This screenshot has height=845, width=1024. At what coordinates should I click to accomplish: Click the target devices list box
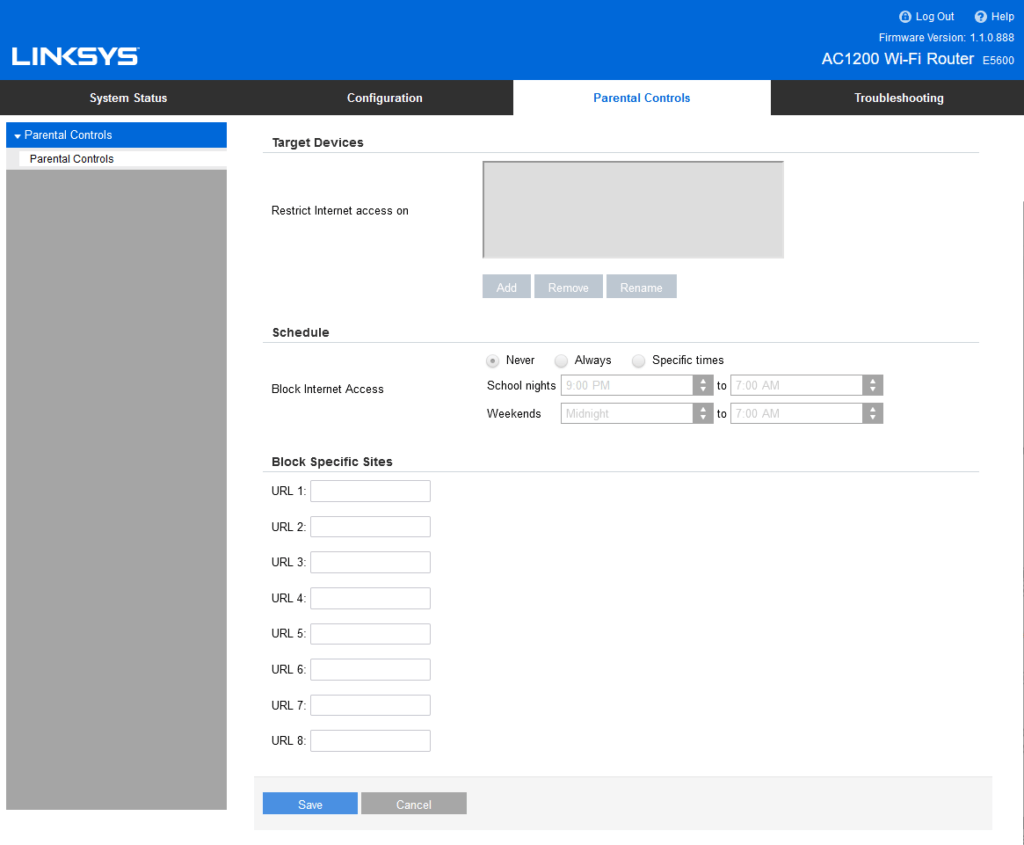(x=633, y=210)
